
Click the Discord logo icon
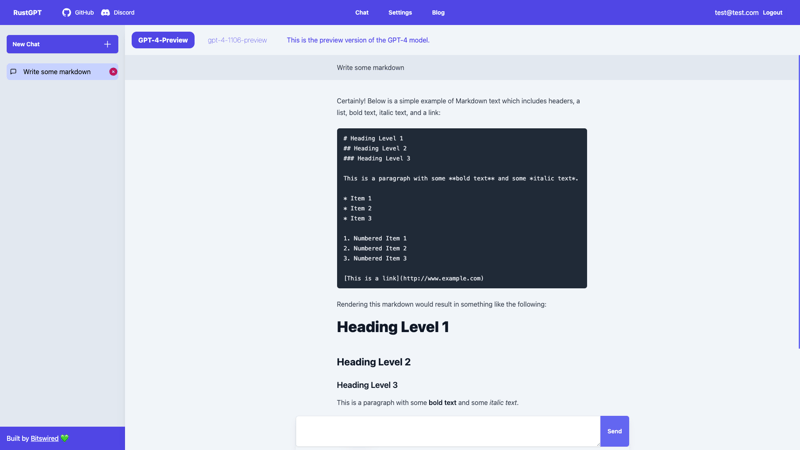click(105, 12)
